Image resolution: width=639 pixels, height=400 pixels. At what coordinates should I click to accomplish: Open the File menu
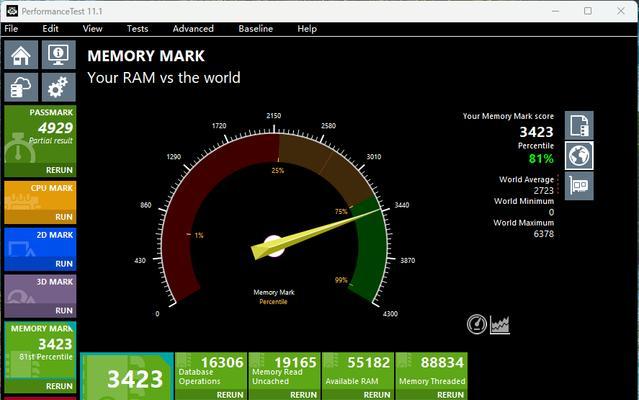pos(11,29)
